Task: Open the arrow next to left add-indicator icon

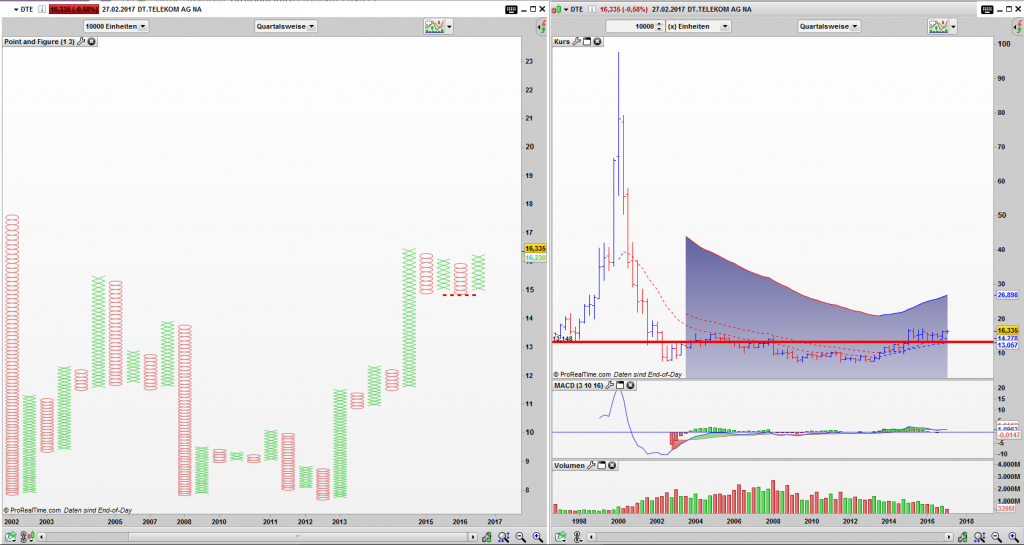Action: (x=449, y=27)
